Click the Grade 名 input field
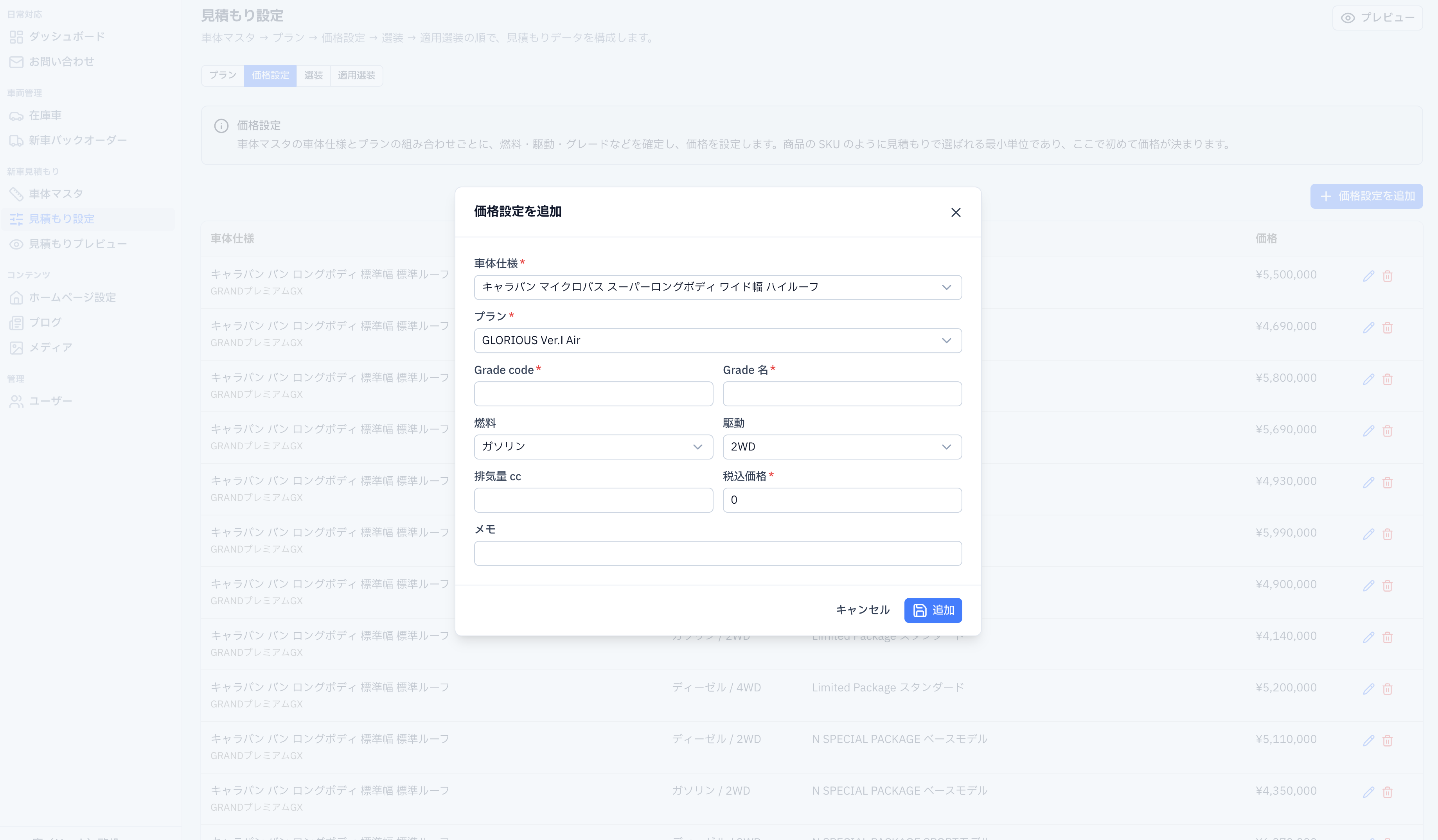Image resolution: width=1438 pixels, height=840 pixels. tap(842, 393)
